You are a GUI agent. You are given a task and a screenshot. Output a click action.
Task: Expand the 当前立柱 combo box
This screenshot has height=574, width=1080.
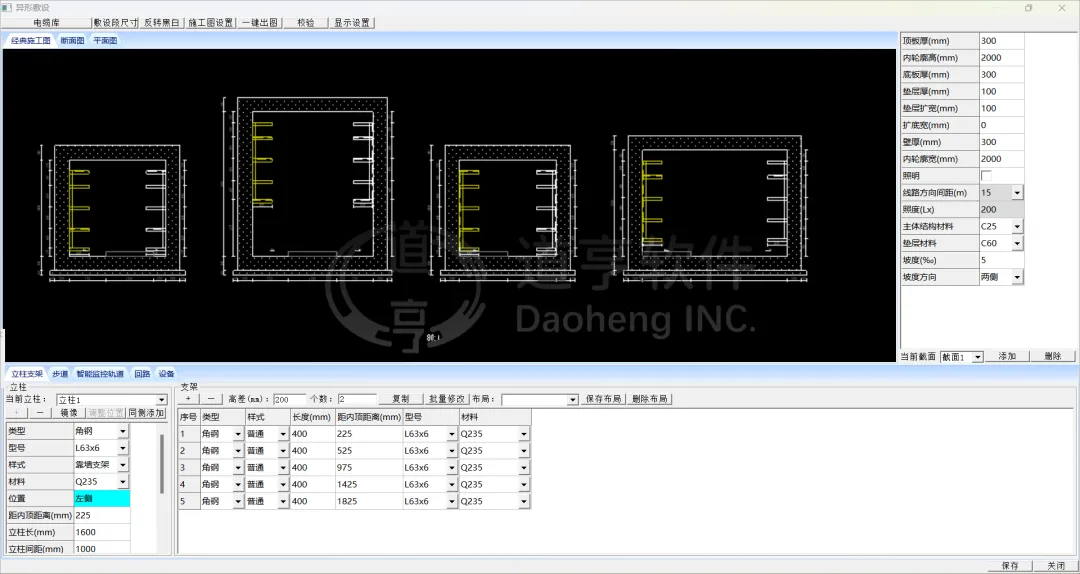point(162,400)
